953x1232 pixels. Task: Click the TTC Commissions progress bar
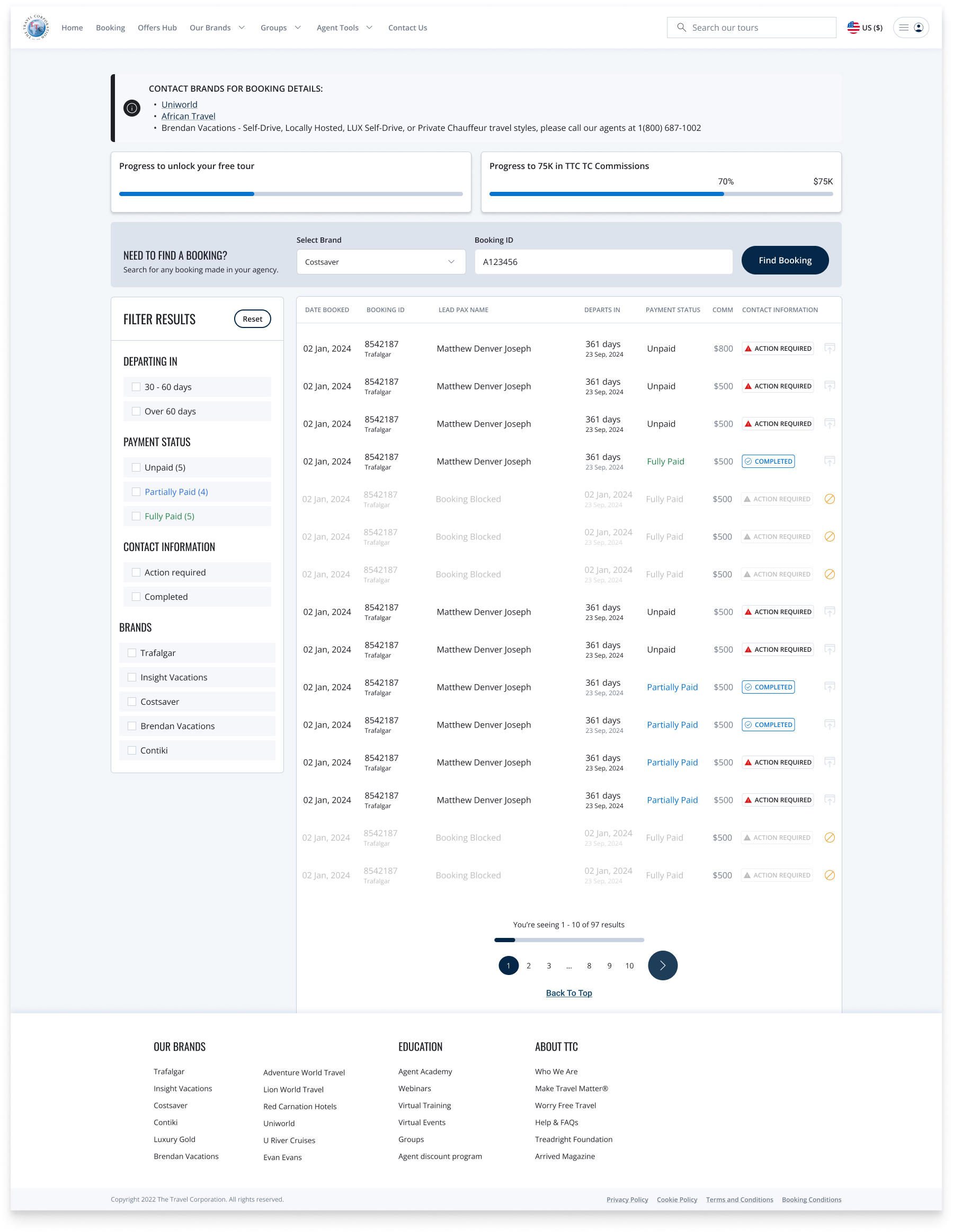coord(661,193)
